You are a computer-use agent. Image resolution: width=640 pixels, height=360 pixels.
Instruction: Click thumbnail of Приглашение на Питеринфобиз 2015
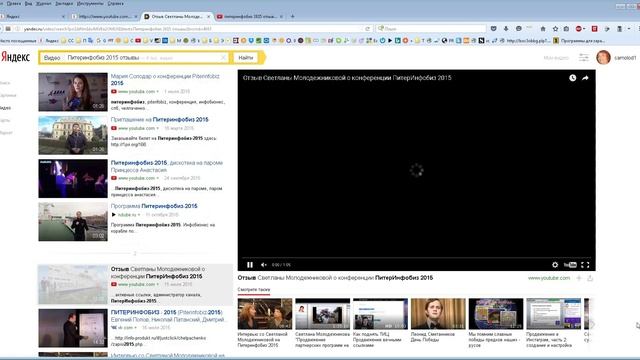click(x=73, y=135)
